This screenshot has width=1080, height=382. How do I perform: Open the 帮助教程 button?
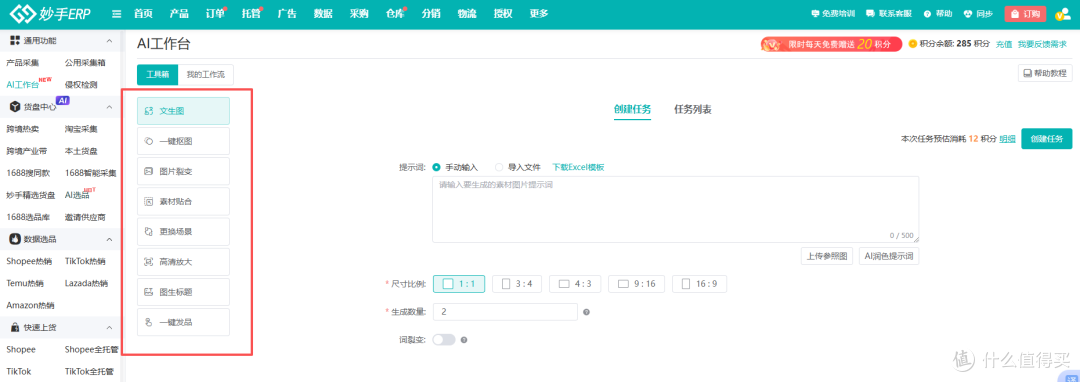1046,73
